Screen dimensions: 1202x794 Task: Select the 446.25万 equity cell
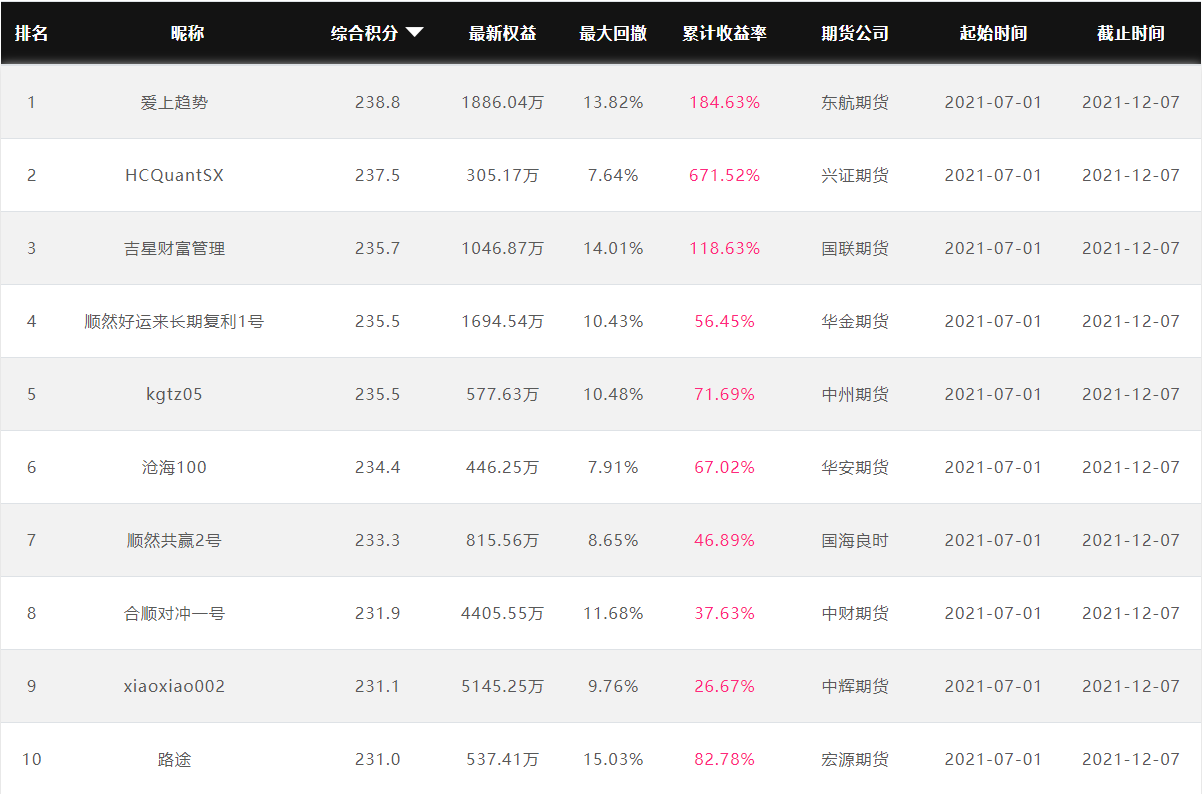pos(502,467)
